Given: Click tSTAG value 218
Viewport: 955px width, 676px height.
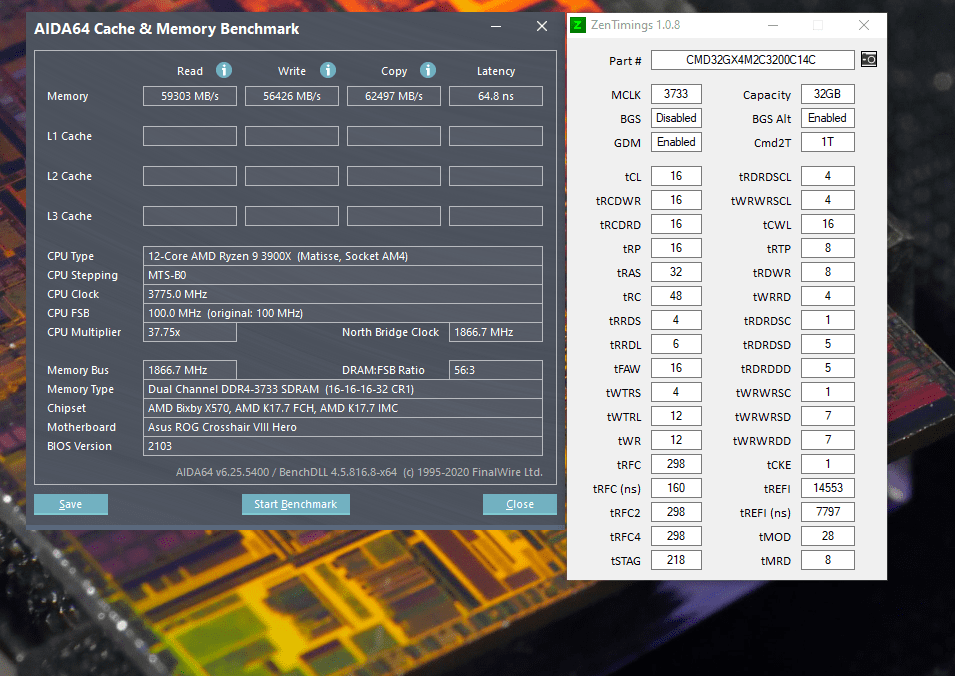Looking at the screenshot, I should (676, 560).
